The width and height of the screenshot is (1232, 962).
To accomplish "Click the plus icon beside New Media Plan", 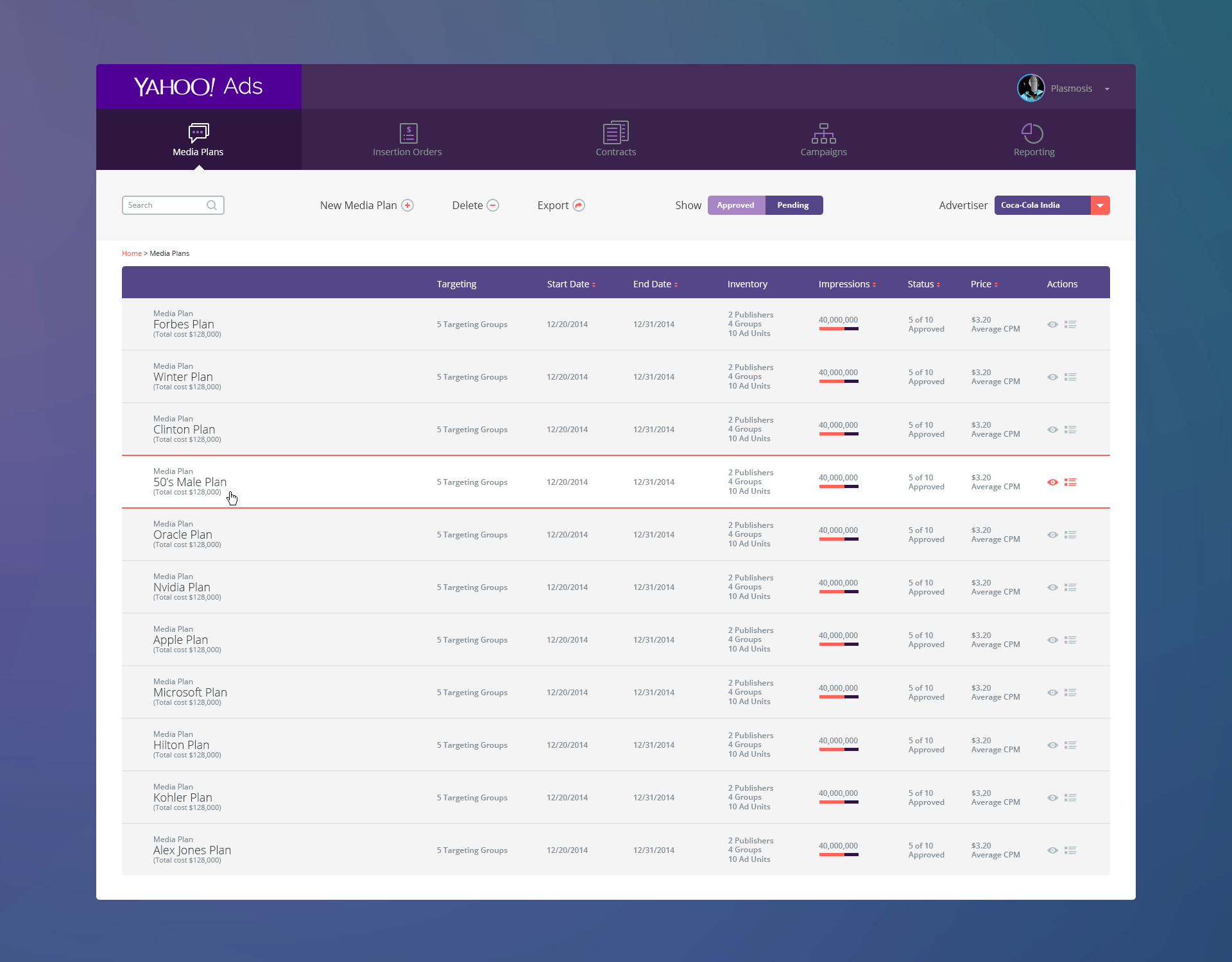I will tap(407, 205).
